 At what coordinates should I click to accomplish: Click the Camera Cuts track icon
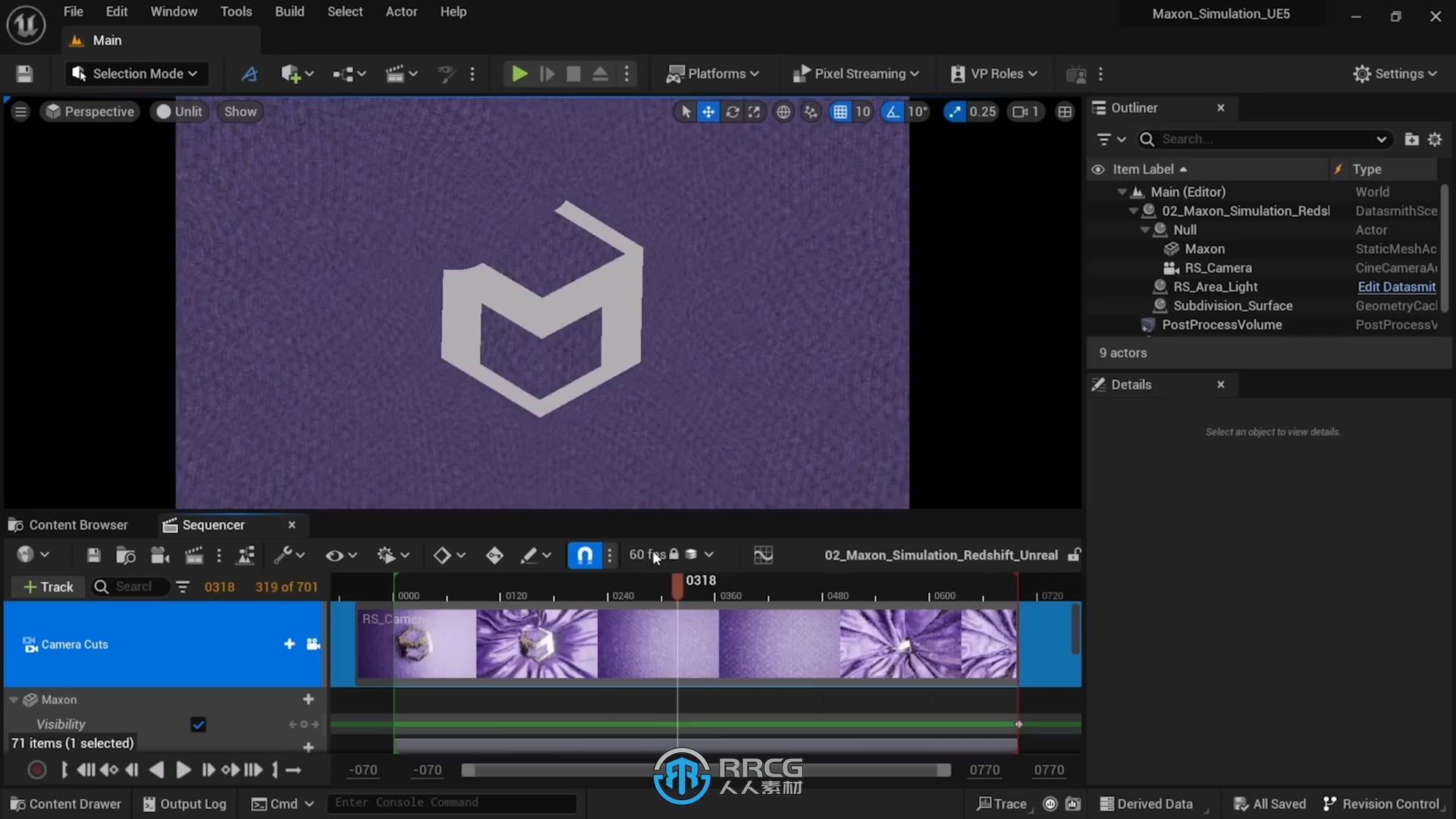click(29, 644)
